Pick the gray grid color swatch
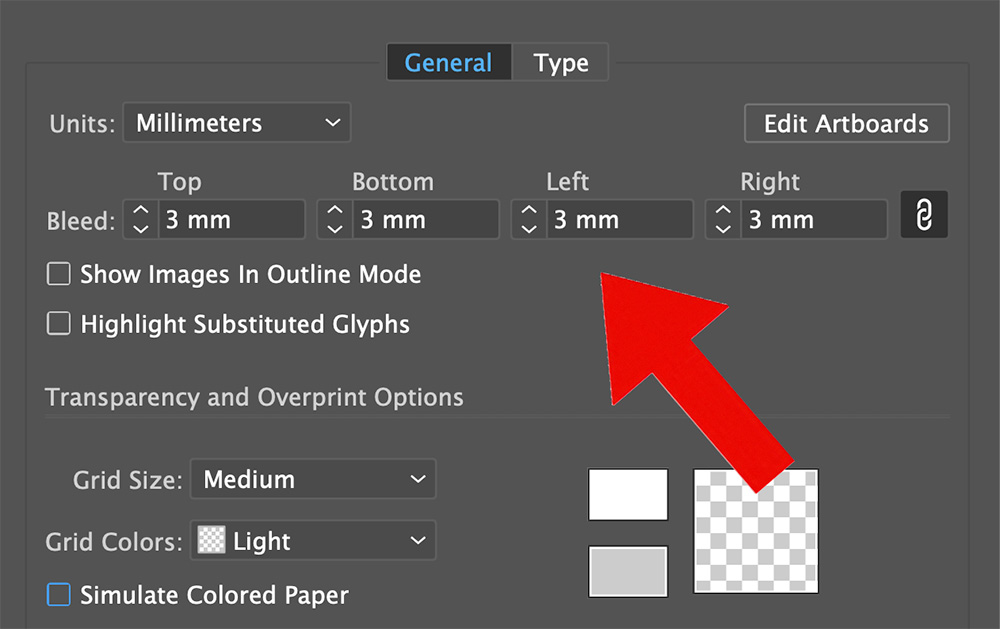This screenshot has height=629, width=1000. point(628,571)
